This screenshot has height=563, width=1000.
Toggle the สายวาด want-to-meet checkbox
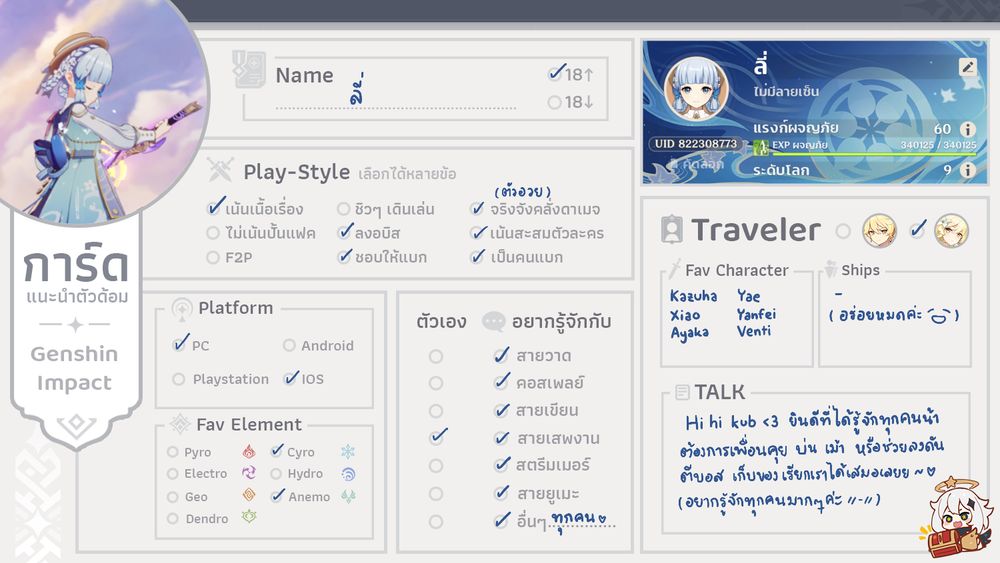click(x=502, y=355)
